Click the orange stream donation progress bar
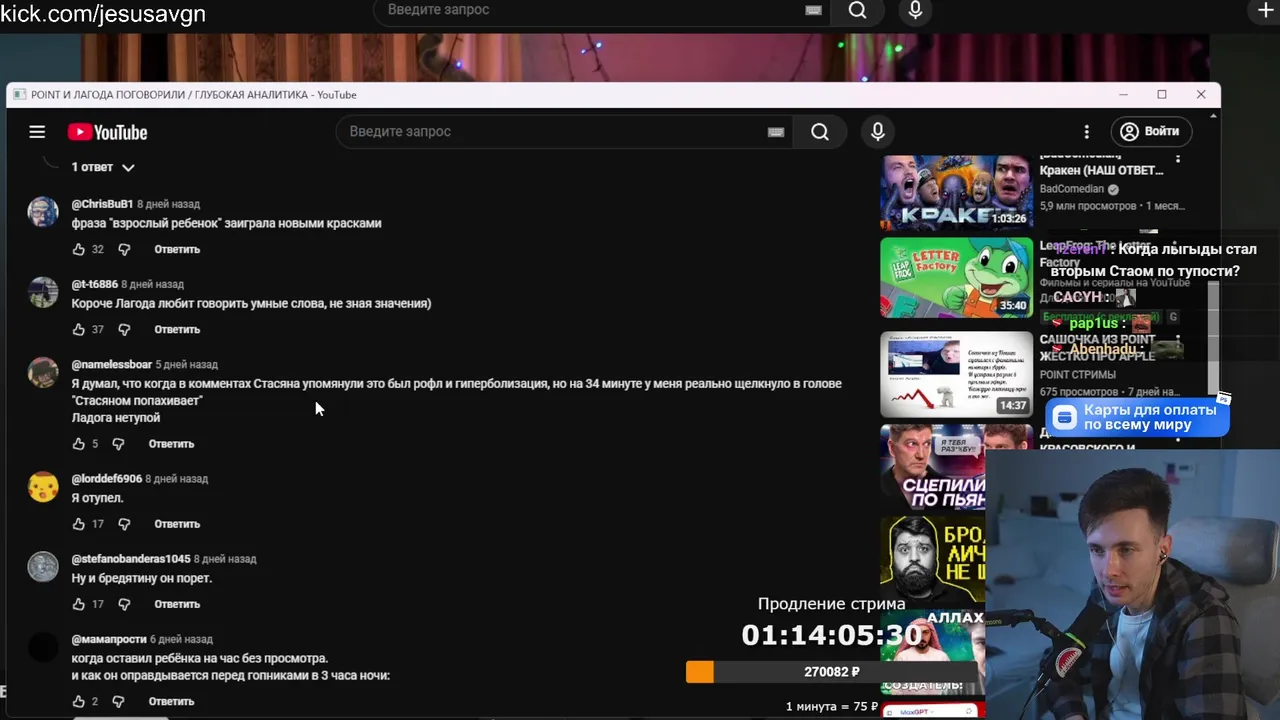 click(x=832, y=672)
